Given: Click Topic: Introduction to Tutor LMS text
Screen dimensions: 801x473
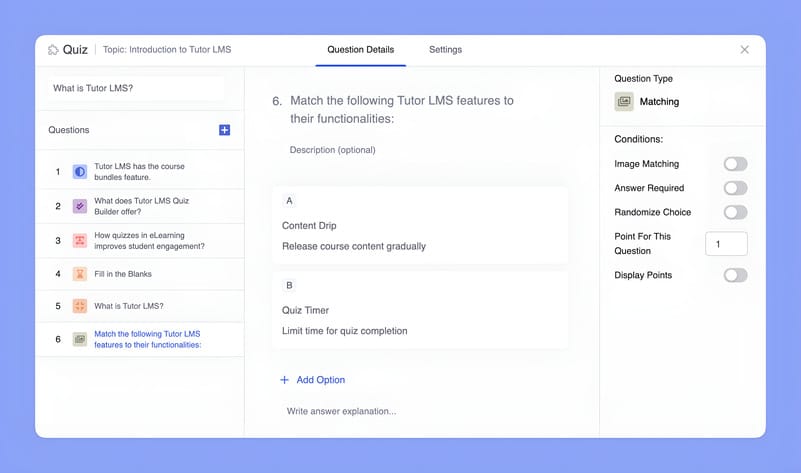Looking at the screenshot, I should tap(167, 50).
